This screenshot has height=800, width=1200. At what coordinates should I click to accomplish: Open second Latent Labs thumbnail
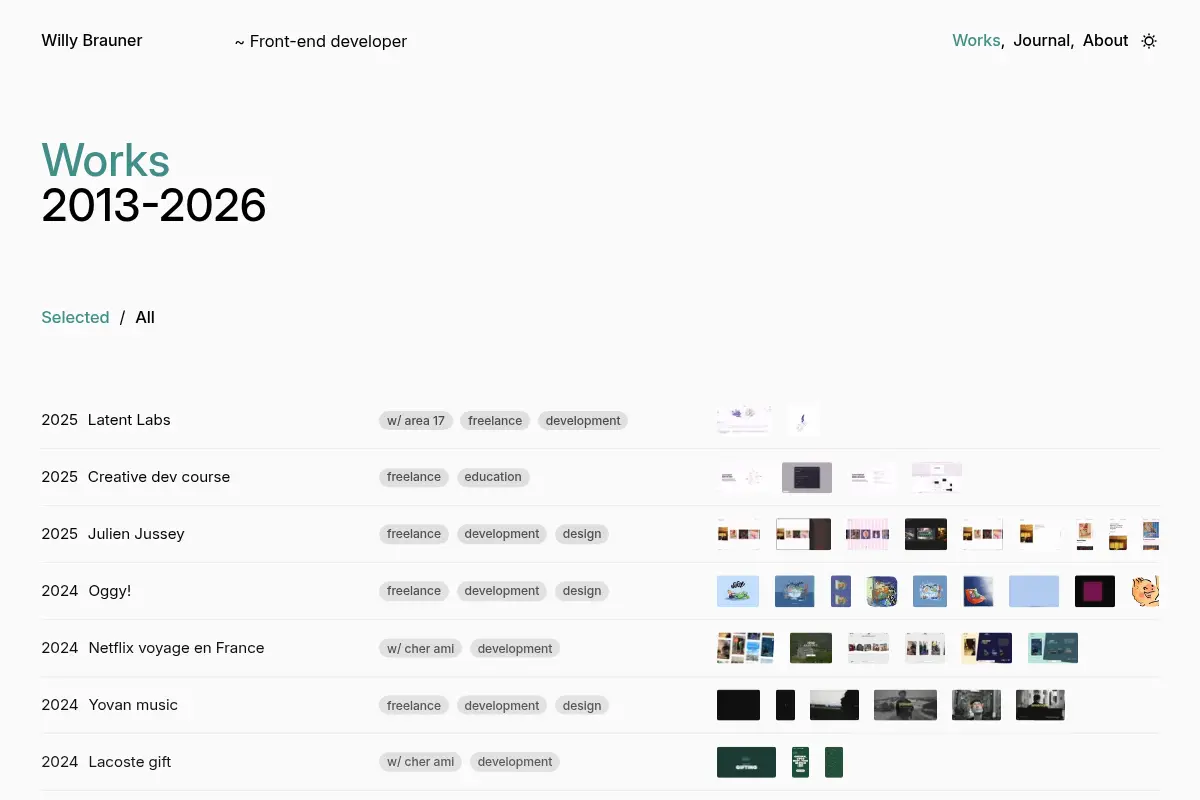pos(803,420)
